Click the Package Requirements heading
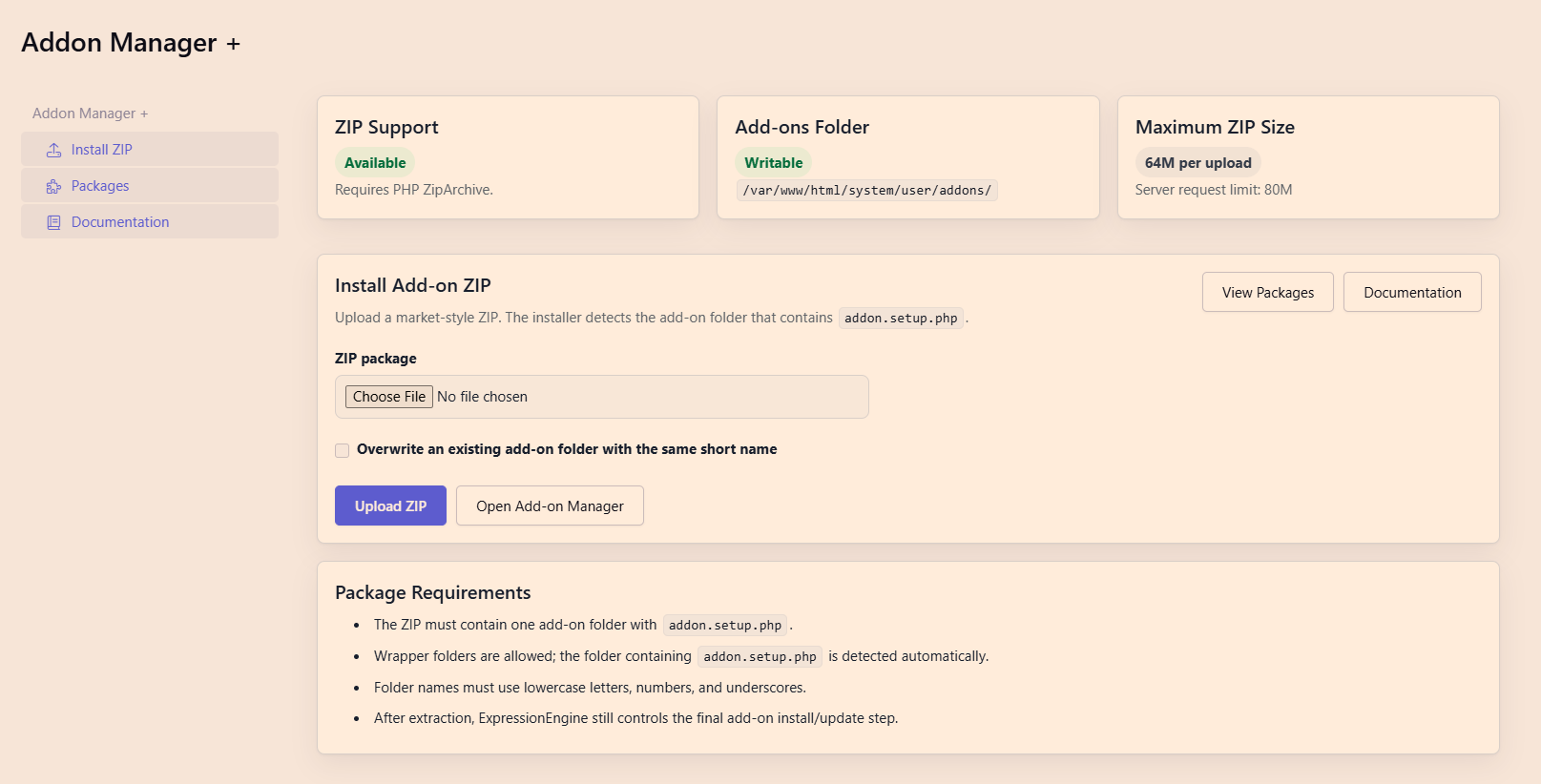The width and height of the screenshot is (1541, 784). tap(433, 592)
